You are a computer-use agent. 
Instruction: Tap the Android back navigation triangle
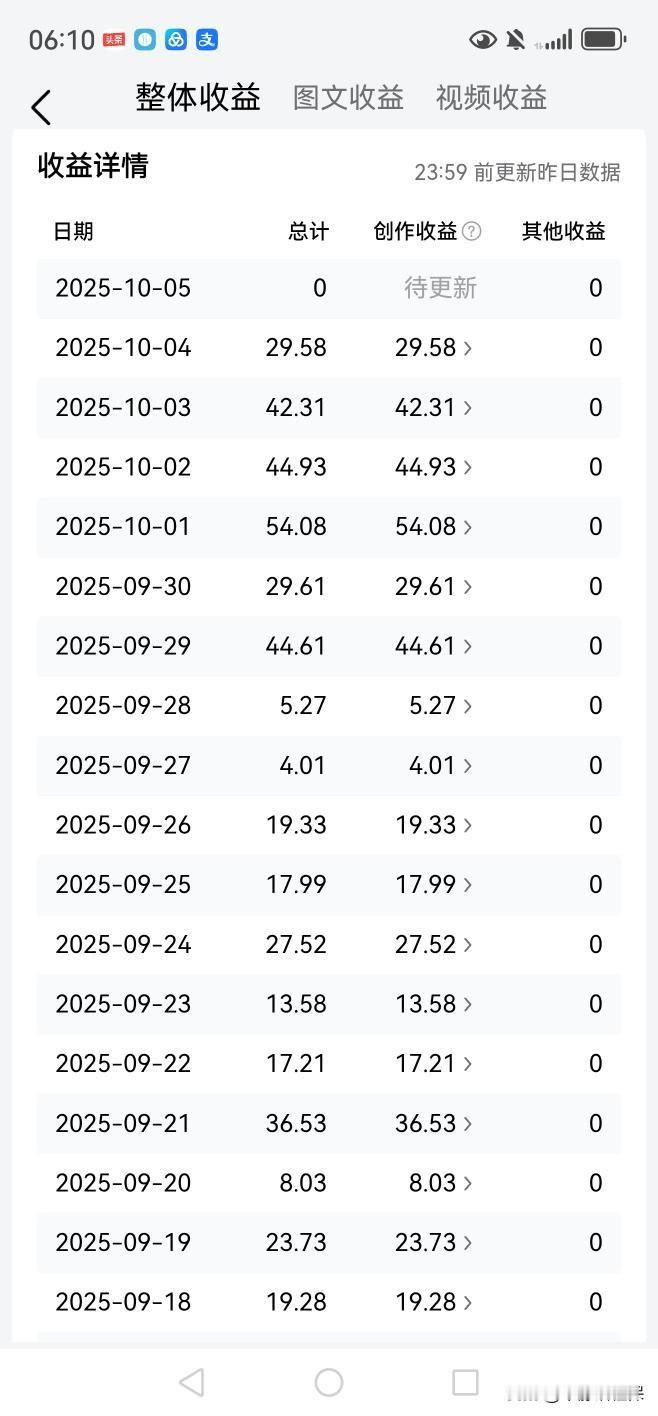(191, 1382)
